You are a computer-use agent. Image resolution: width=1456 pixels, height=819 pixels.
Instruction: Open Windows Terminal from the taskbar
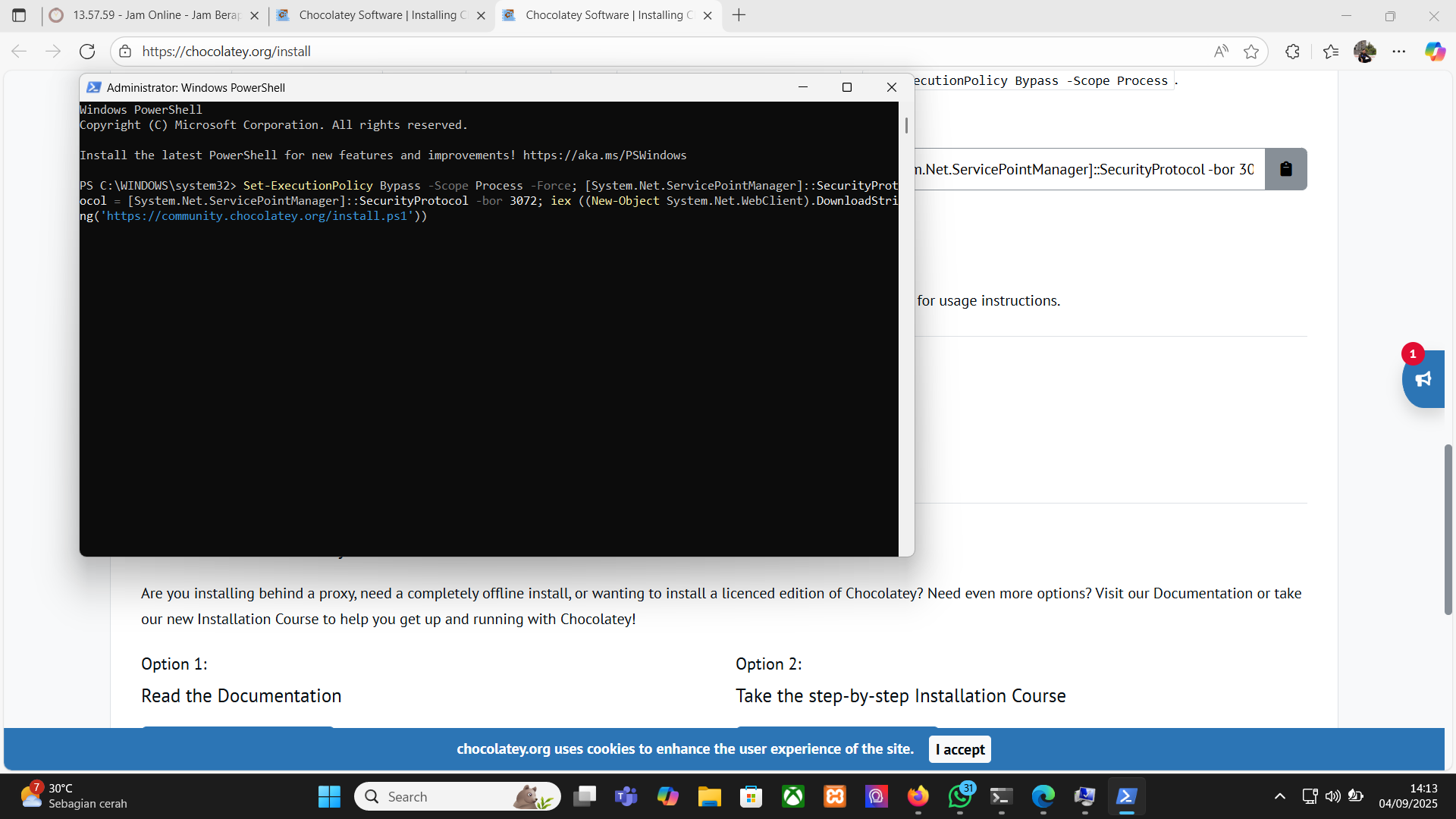tap(1002, 796)
